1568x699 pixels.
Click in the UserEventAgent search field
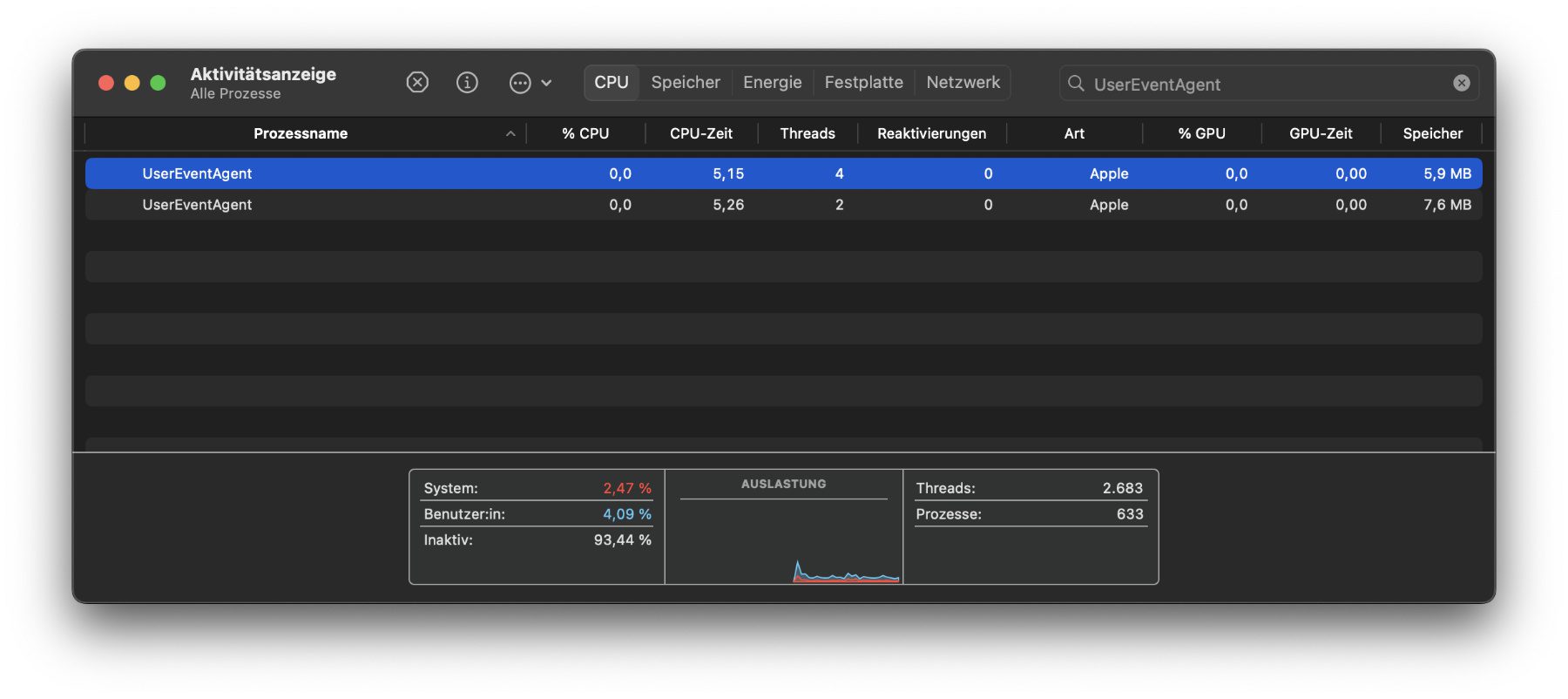point(1263,84)
